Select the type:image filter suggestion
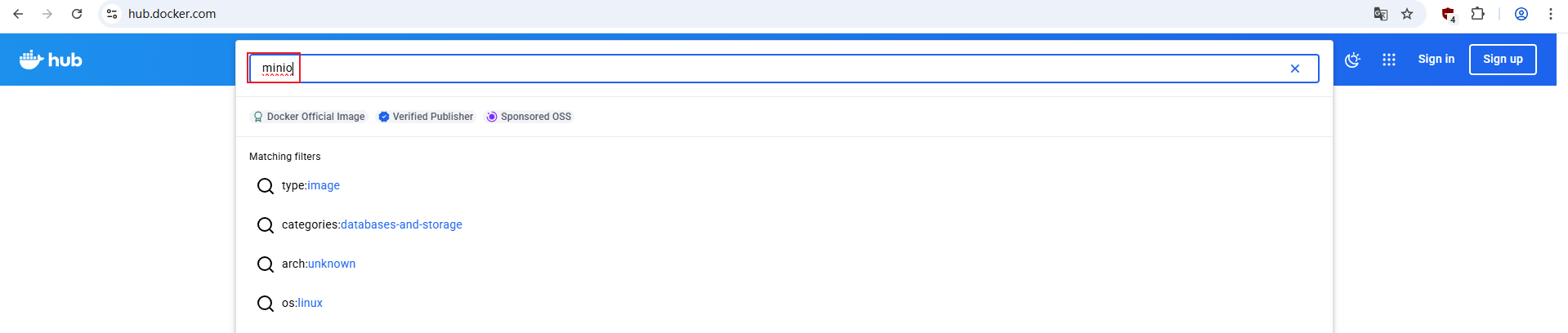Screen dimensions: 1568x333 pyautogui.click(x=310, y=186)
